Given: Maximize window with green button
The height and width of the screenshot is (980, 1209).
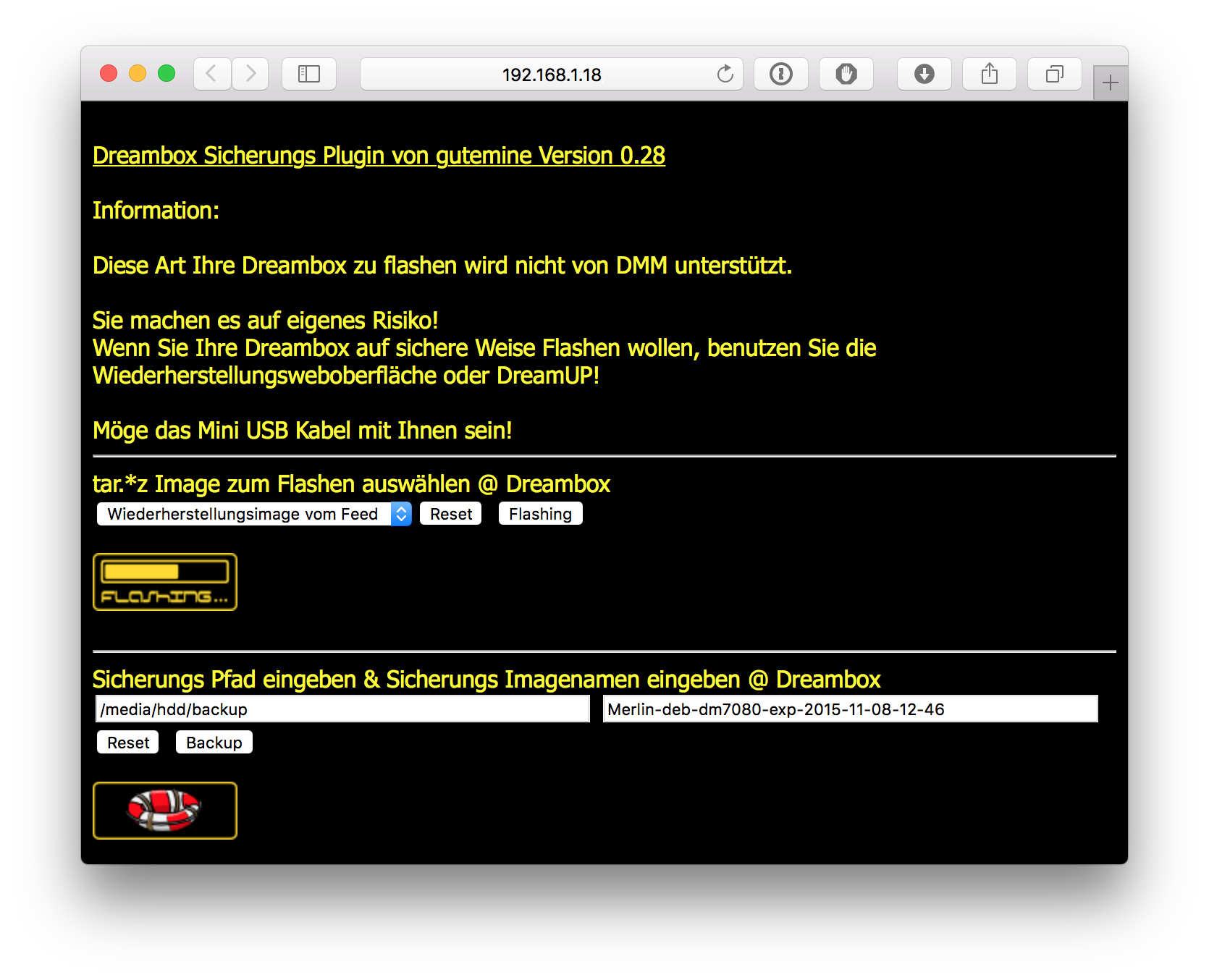Looking at the screenshot, I should pyautogui.click(x=167, y=73).
